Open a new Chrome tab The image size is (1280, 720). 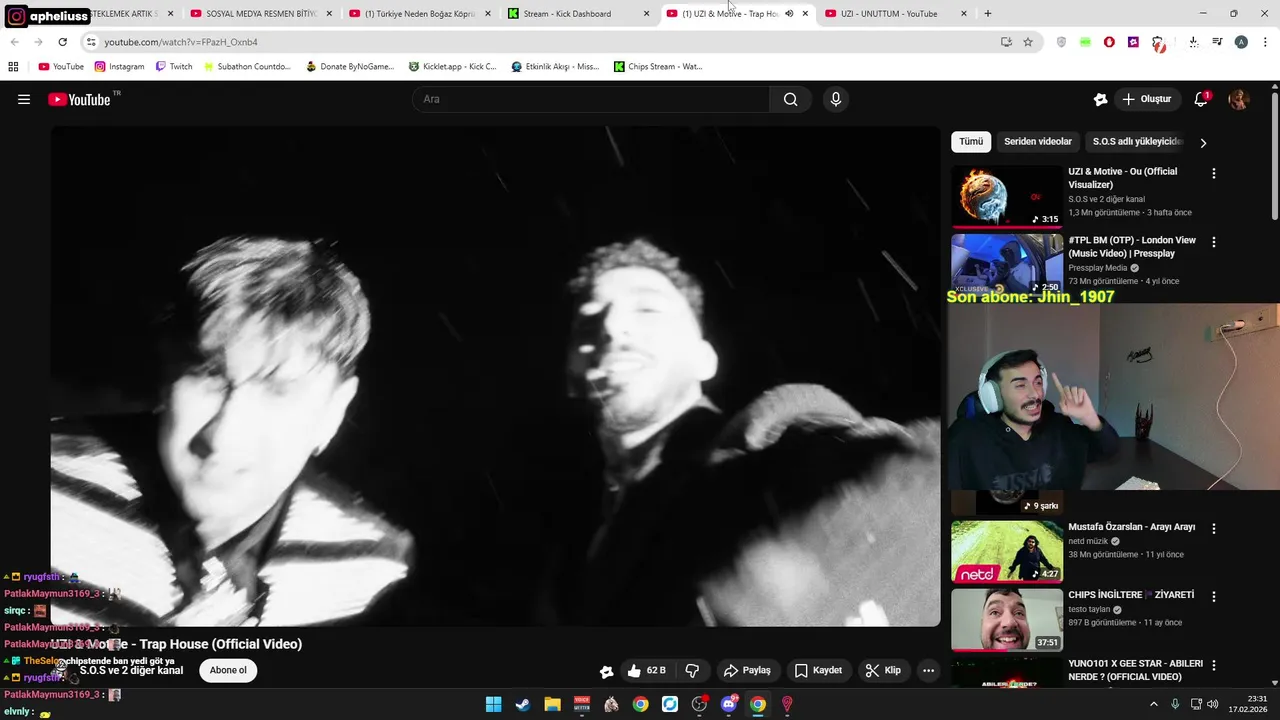988,14
